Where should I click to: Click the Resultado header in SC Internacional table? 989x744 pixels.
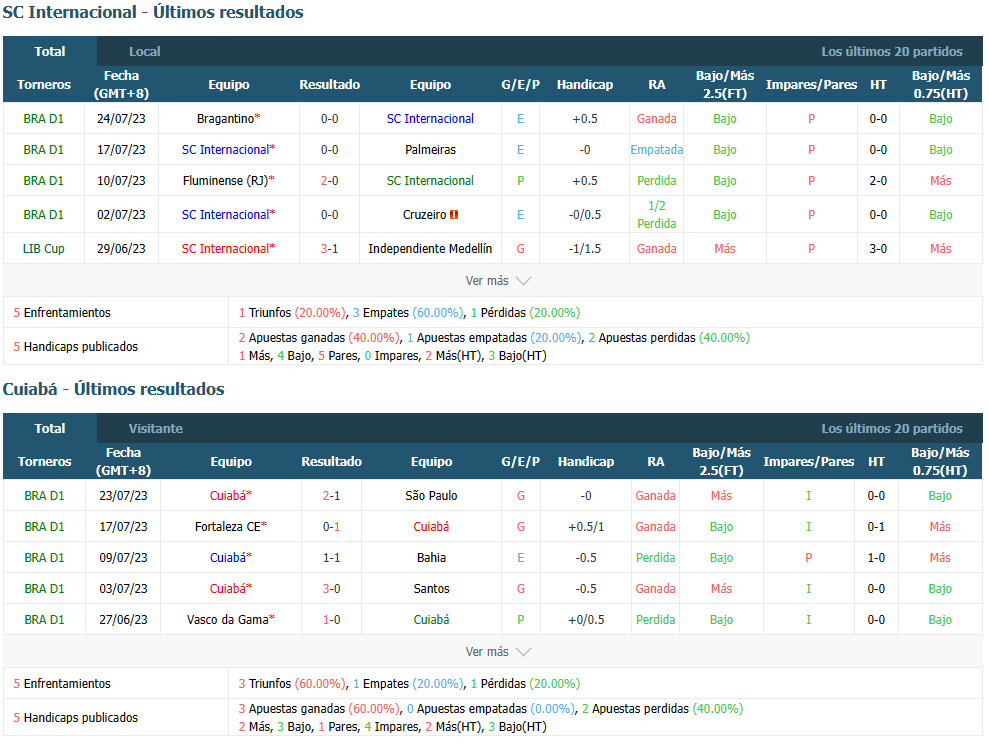click(x=329, y=84)
